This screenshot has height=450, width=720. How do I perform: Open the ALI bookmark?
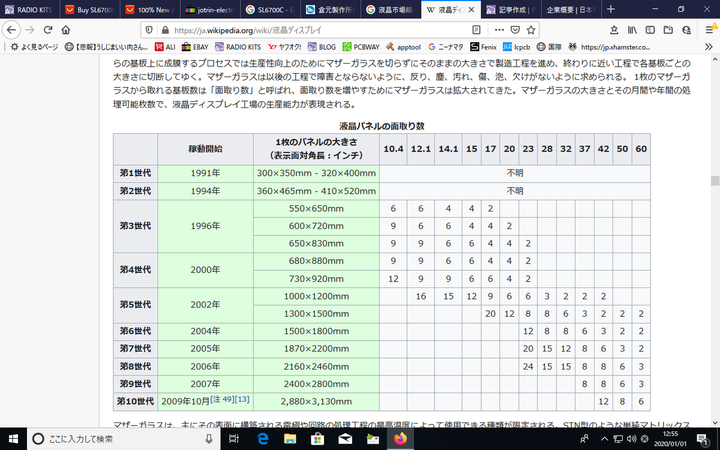(x=165, y=47)
